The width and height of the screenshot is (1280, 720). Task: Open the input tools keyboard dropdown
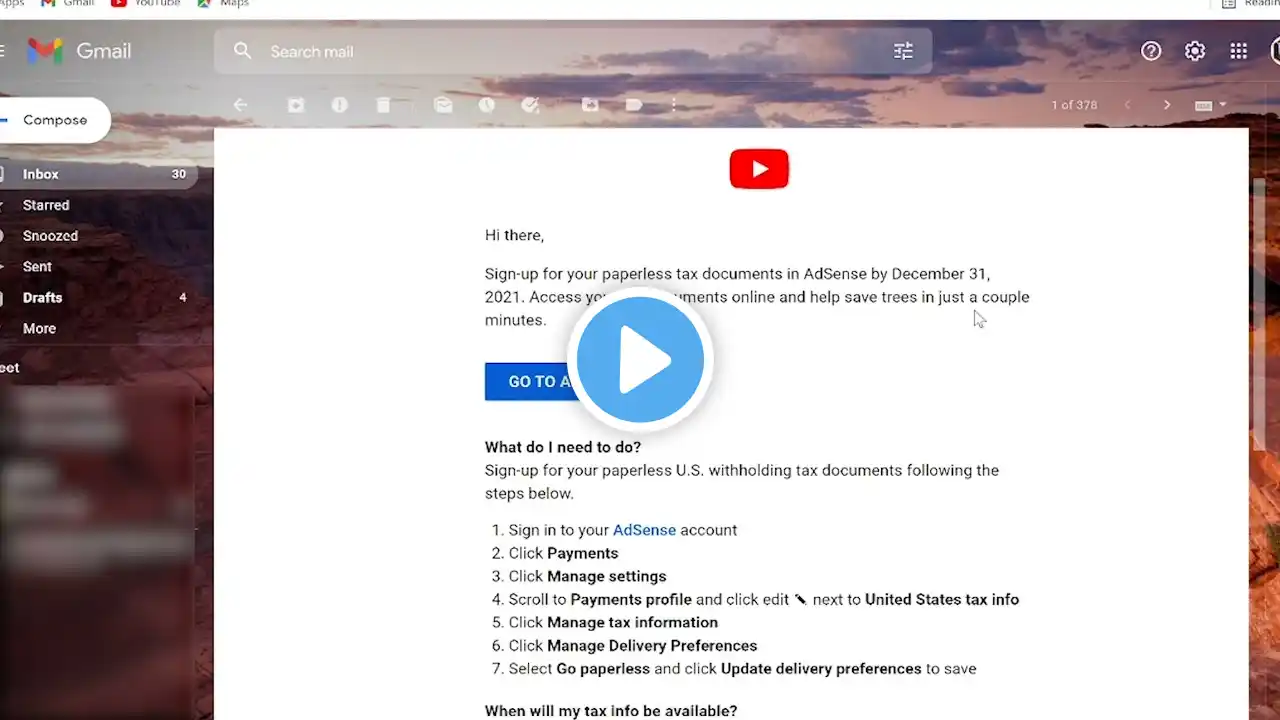[1210, 105]
